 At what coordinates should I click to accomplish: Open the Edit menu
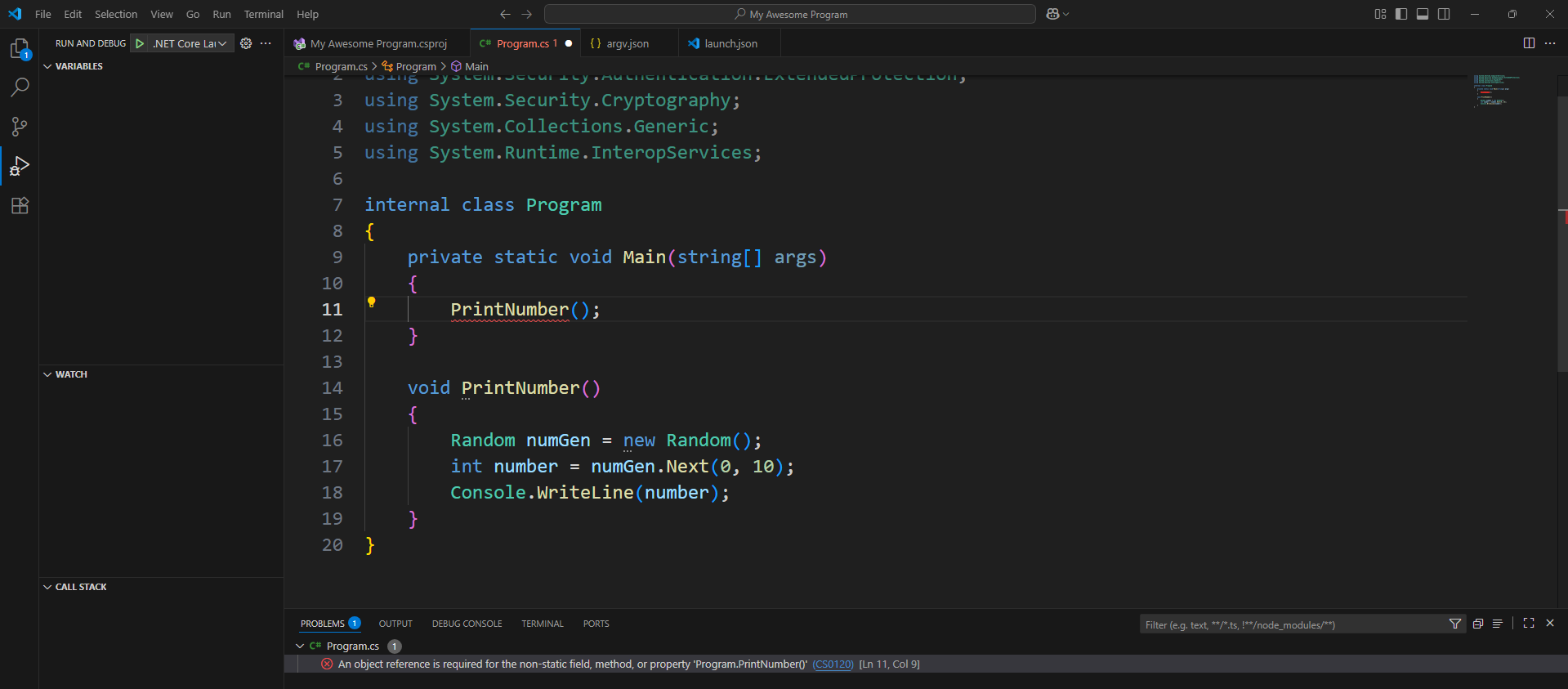click(x=73, y=14)
